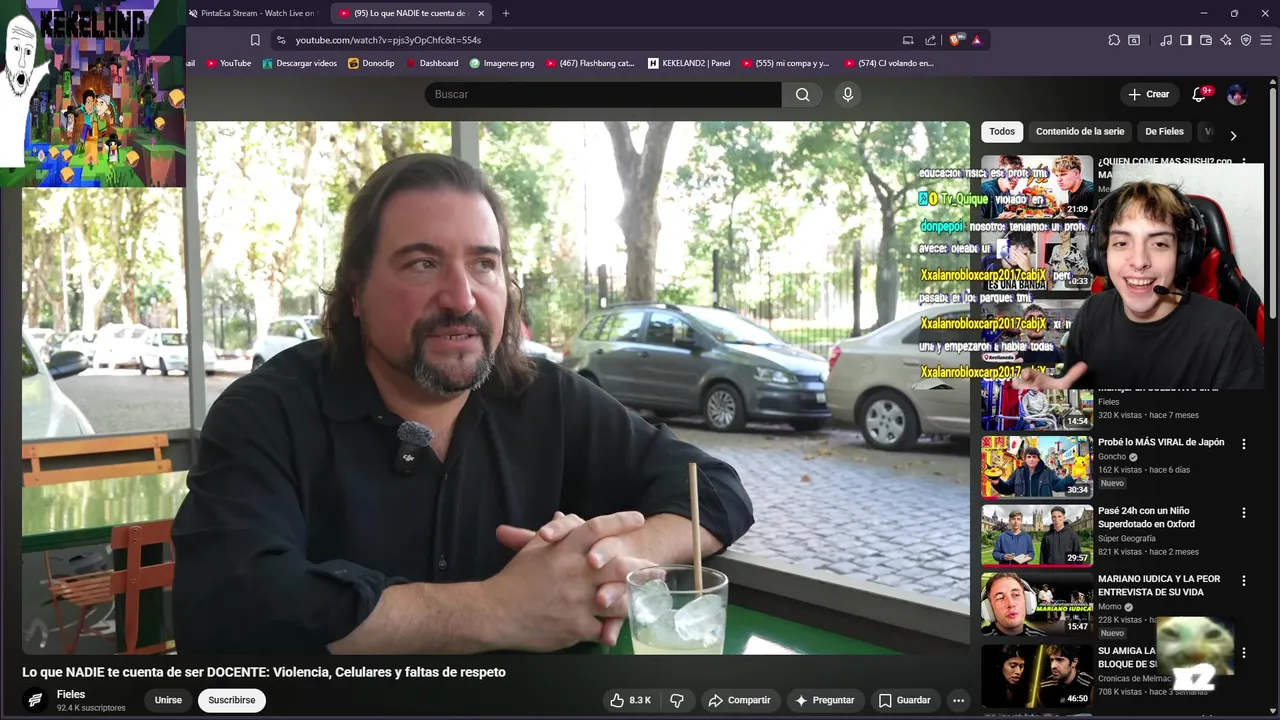Open the sushi video thumbnail with 21:09 duration
This screenshot has height=720, width=1280.
click(1037, 186)
